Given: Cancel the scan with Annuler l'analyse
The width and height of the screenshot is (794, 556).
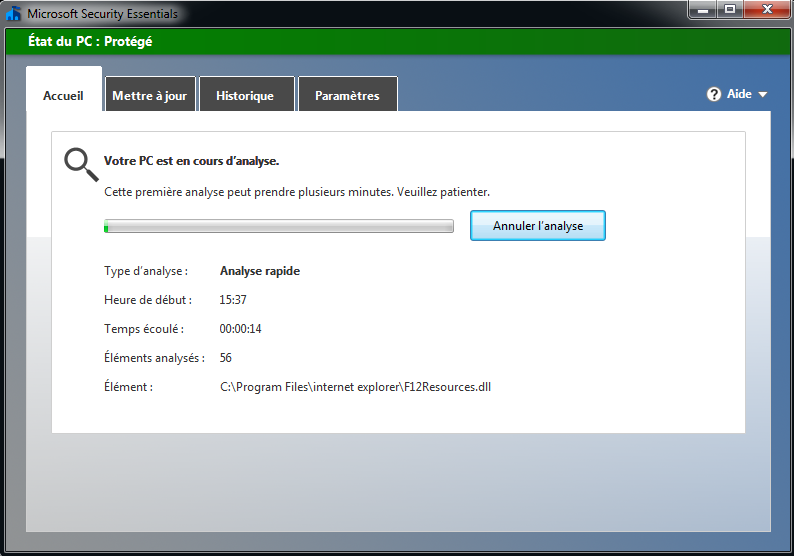Looking at the screenshot, I should (538, 226).
